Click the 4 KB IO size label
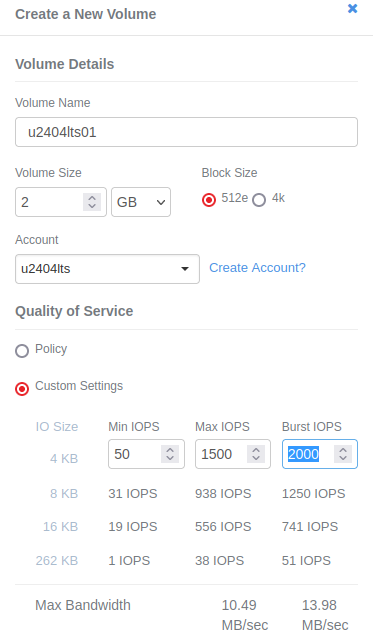The width and height of the screenshot is (373, 638). tap(64, 459)
